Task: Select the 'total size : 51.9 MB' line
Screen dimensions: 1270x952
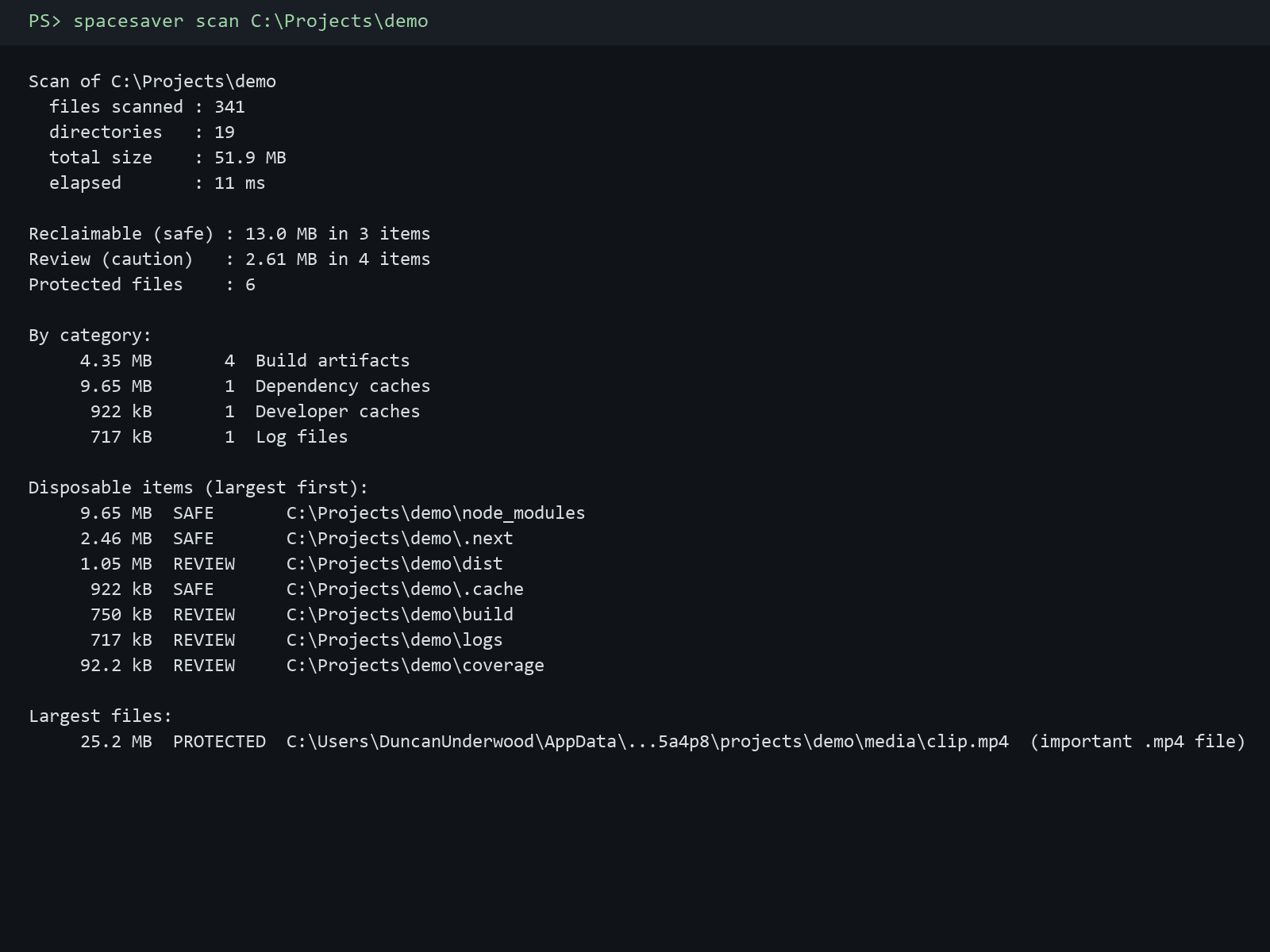Action: [x=167, y=158]
